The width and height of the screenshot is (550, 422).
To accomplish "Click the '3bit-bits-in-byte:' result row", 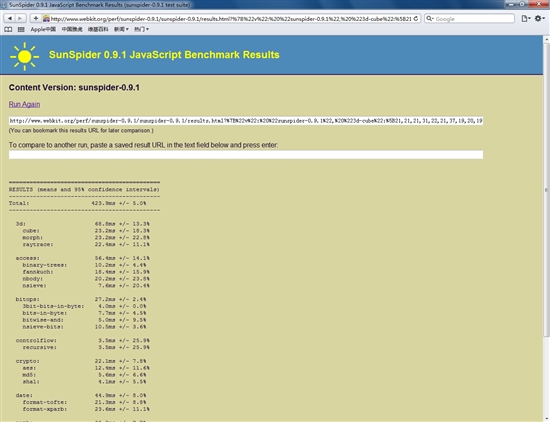I will click(84, 306).
